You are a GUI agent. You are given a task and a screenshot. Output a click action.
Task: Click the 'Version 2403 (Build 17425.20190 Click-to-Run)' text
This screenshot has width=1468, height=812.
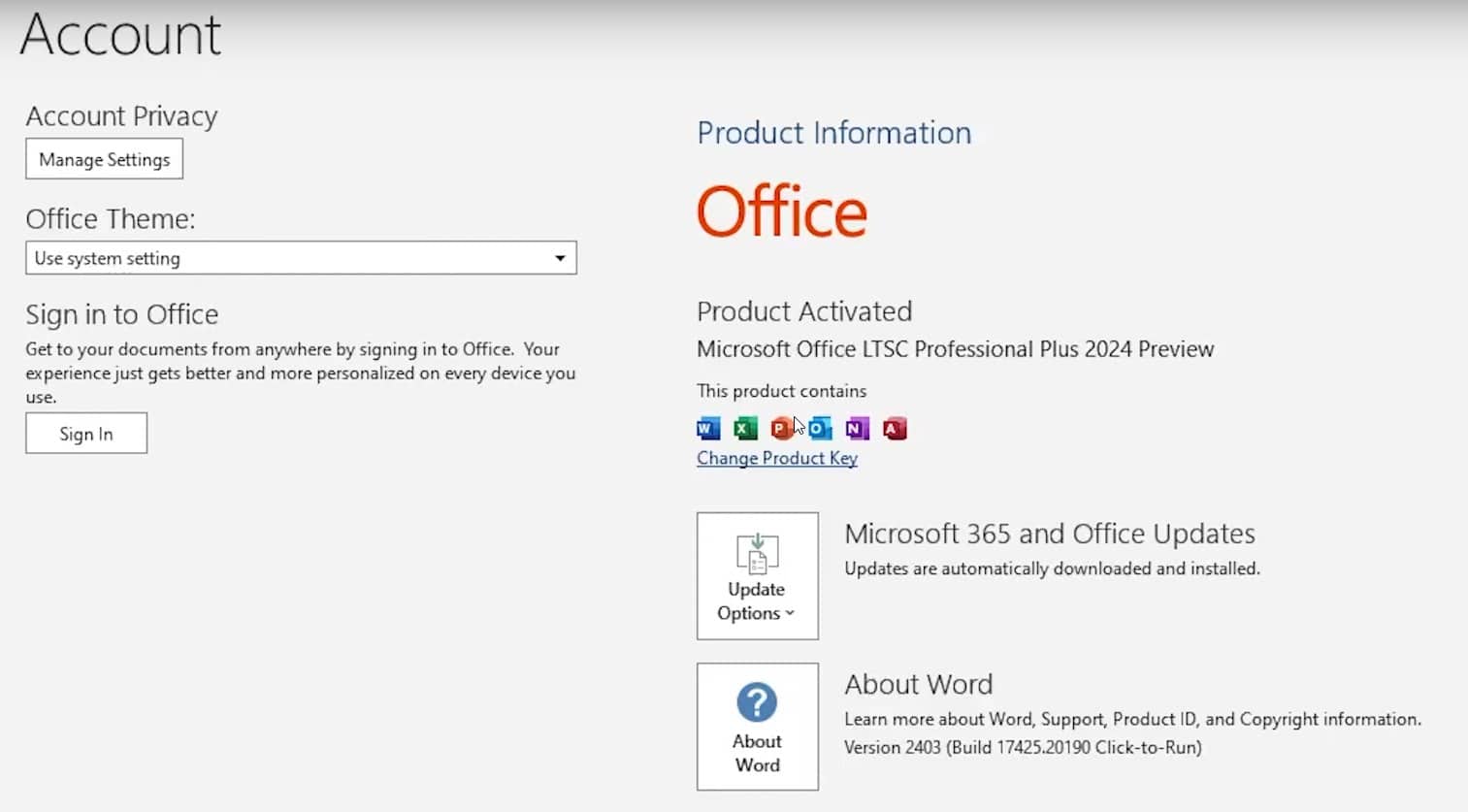1023,747
